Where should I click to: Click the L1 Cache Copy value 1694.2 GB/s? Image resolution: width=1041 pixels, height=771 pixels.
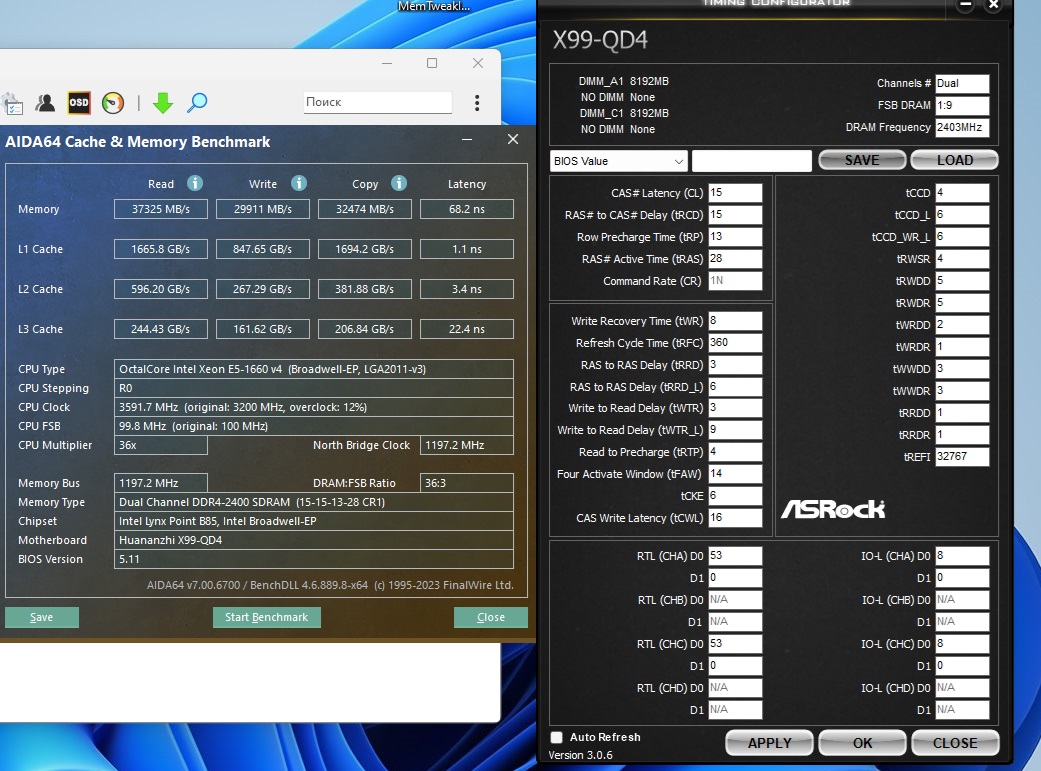[x=364, y=249]
